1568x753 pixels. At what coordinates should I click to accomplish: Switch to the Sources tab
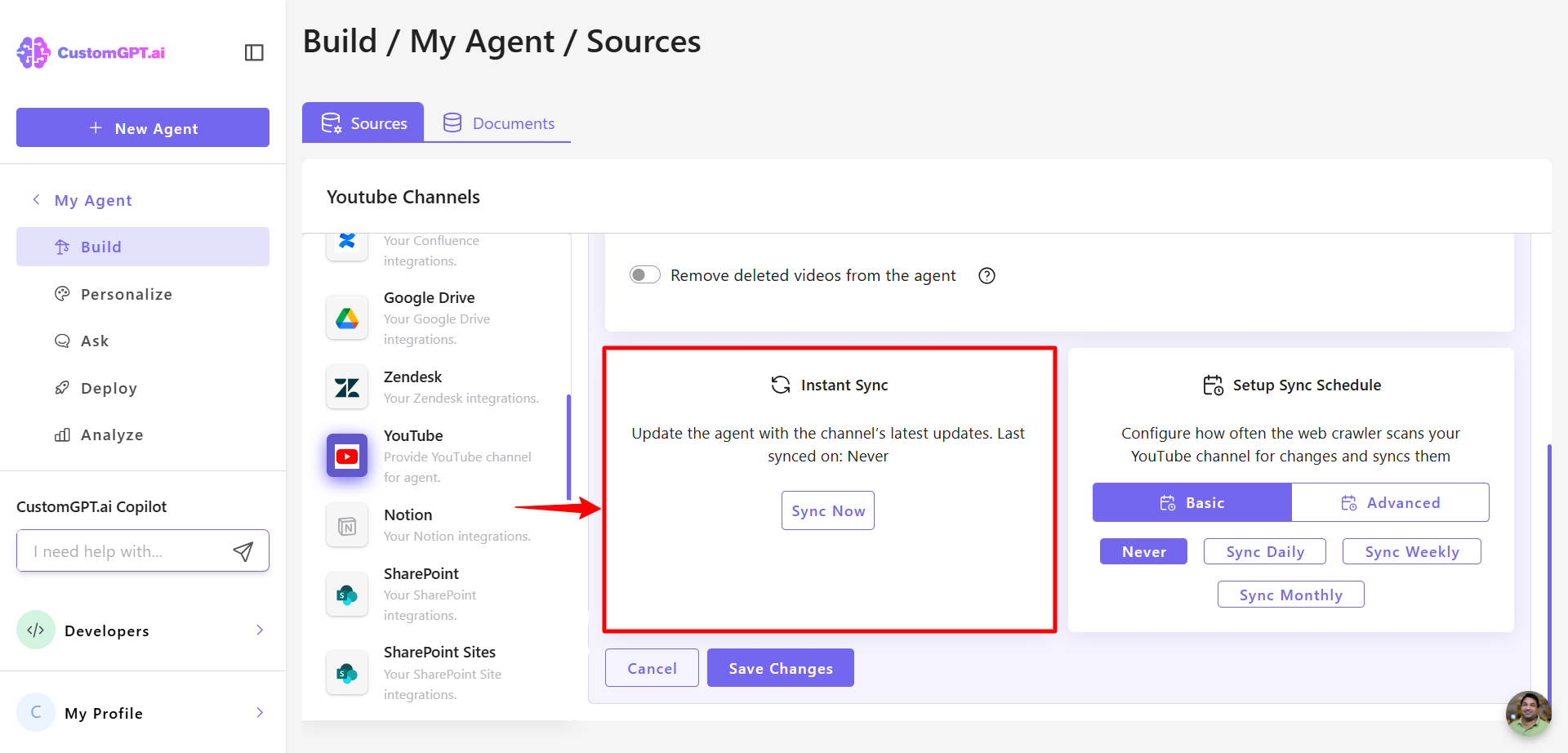tap(363, 123)
